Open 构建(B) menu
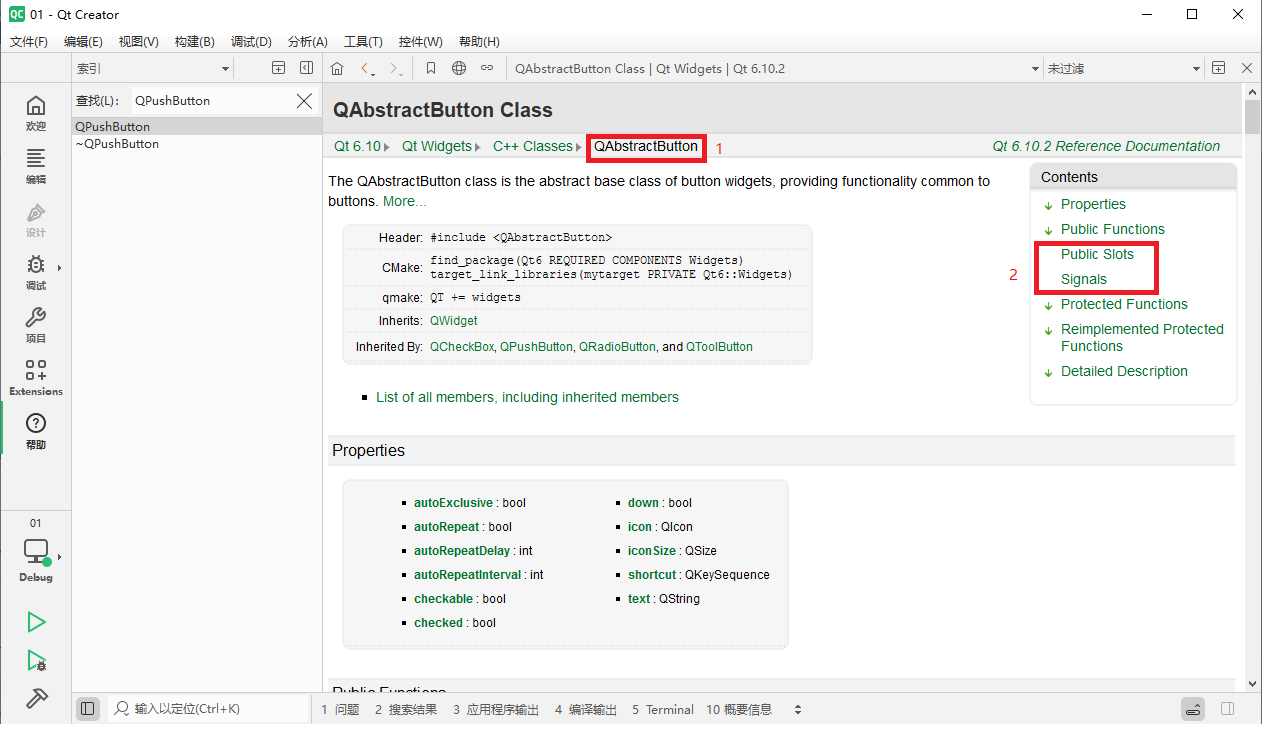 (194, 41)
